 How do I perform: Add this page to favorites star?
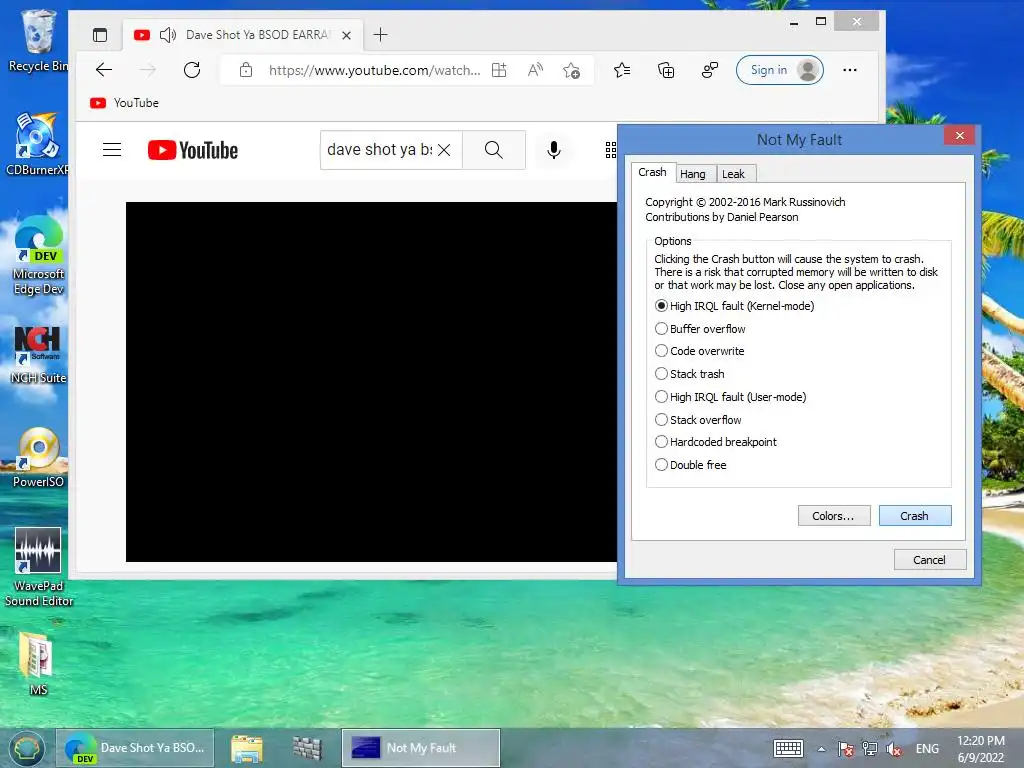tap(571, 70)
